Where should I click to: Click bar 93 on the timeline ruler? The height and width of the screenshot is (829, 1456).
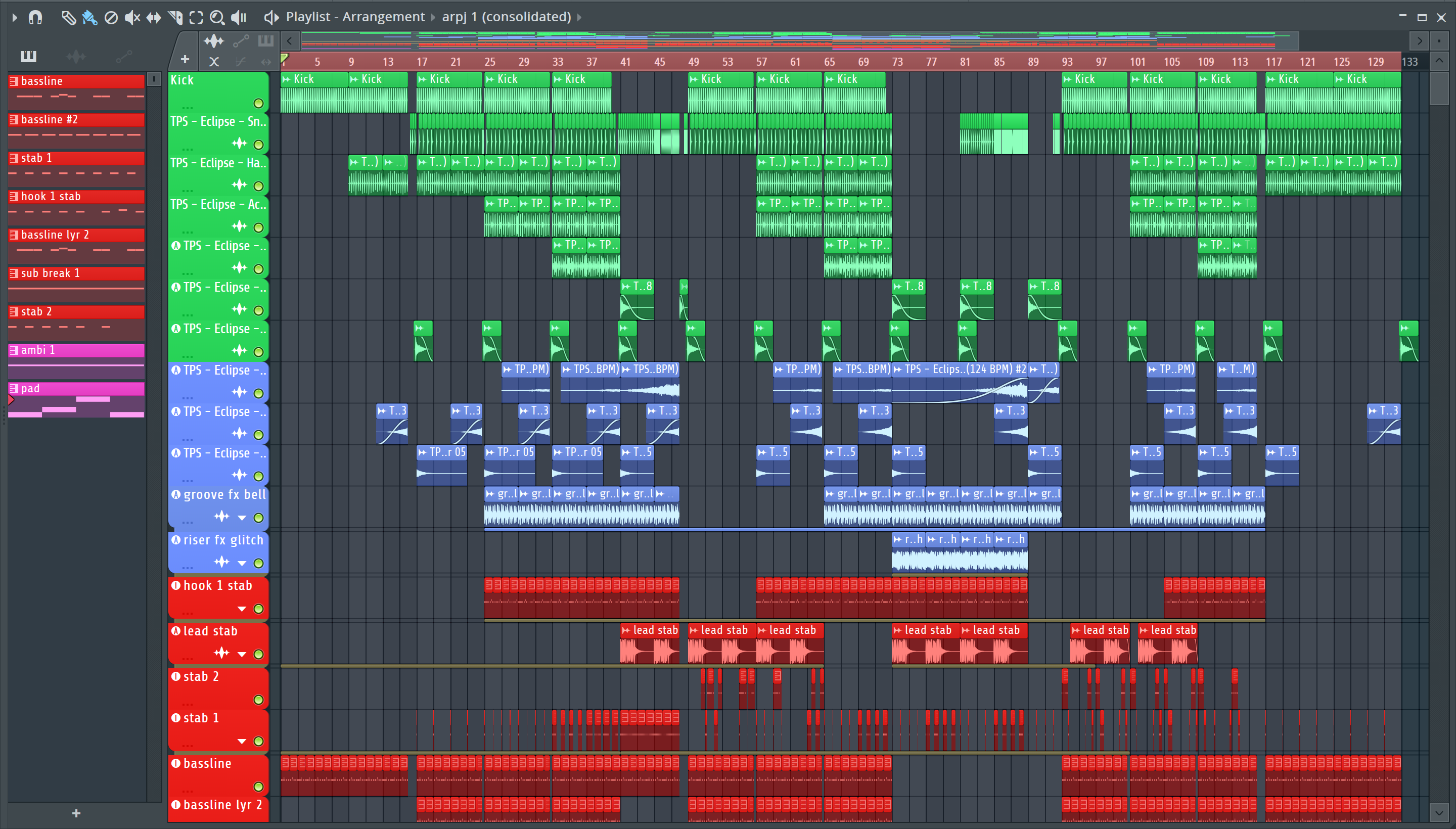point(1067,62)
